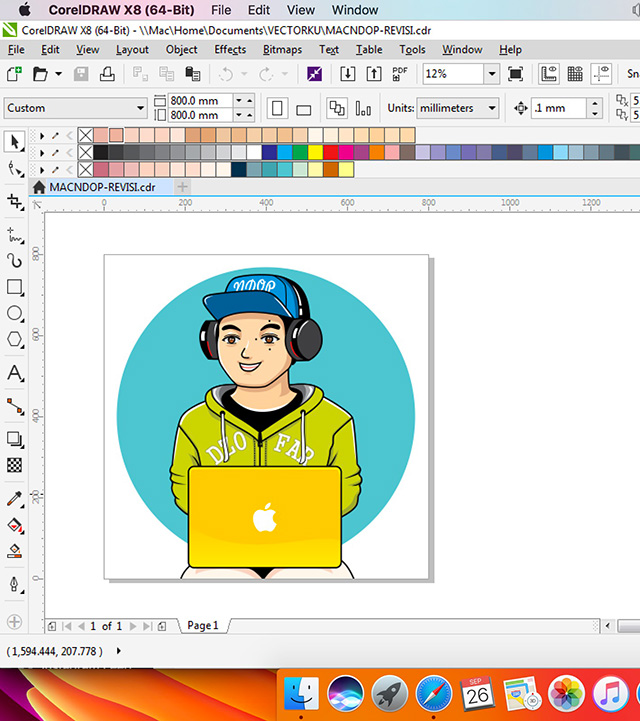Click the nudge distance .1 mm field

(559, 109)
